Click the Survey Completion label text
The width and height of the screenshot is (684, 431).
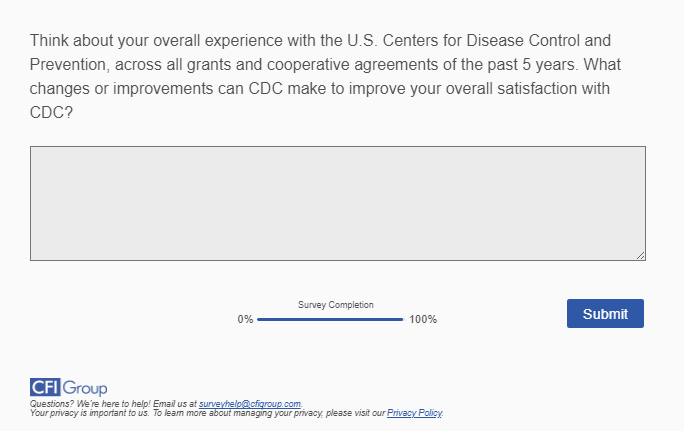click(x=336, y=305)
